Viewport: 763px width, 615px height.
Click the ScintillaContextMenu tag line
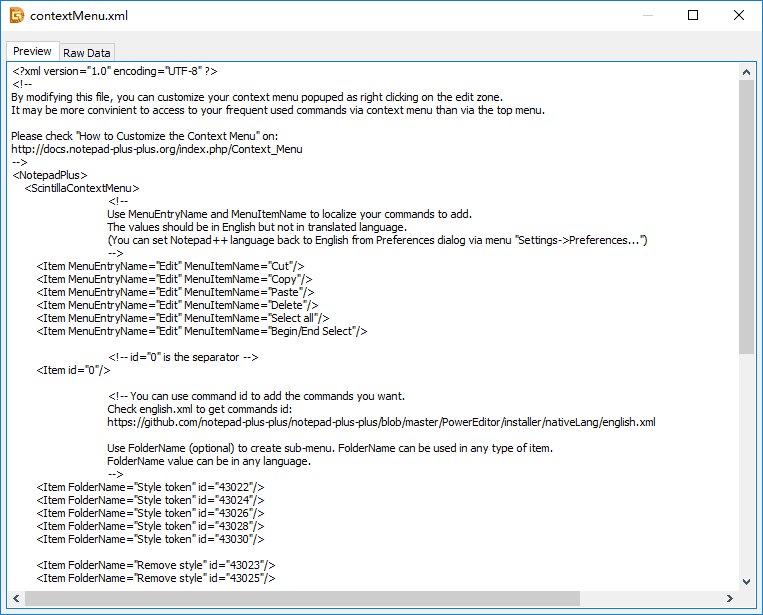[x=81, y=188]
